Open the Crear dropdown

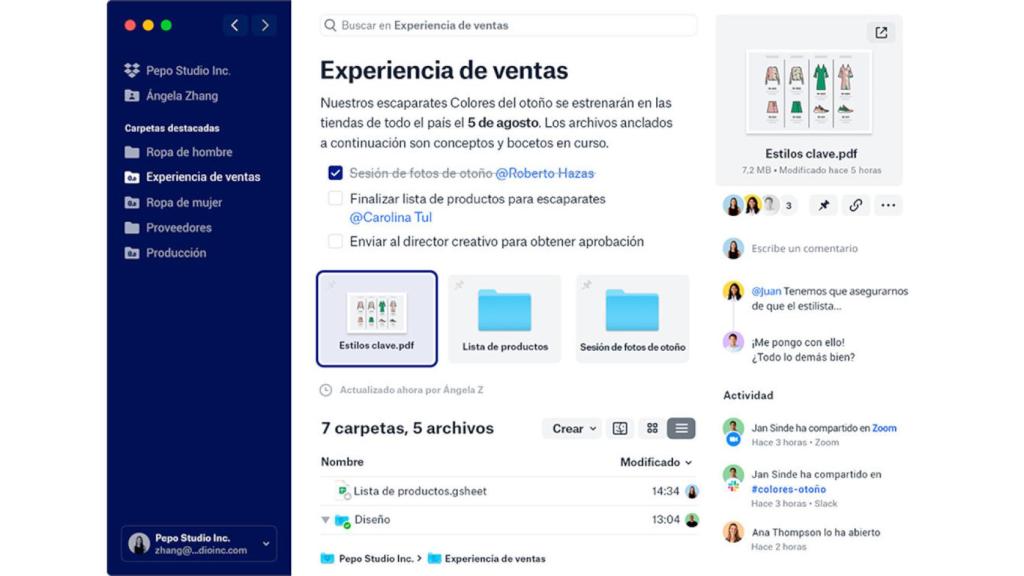click(x=571, y=428)
